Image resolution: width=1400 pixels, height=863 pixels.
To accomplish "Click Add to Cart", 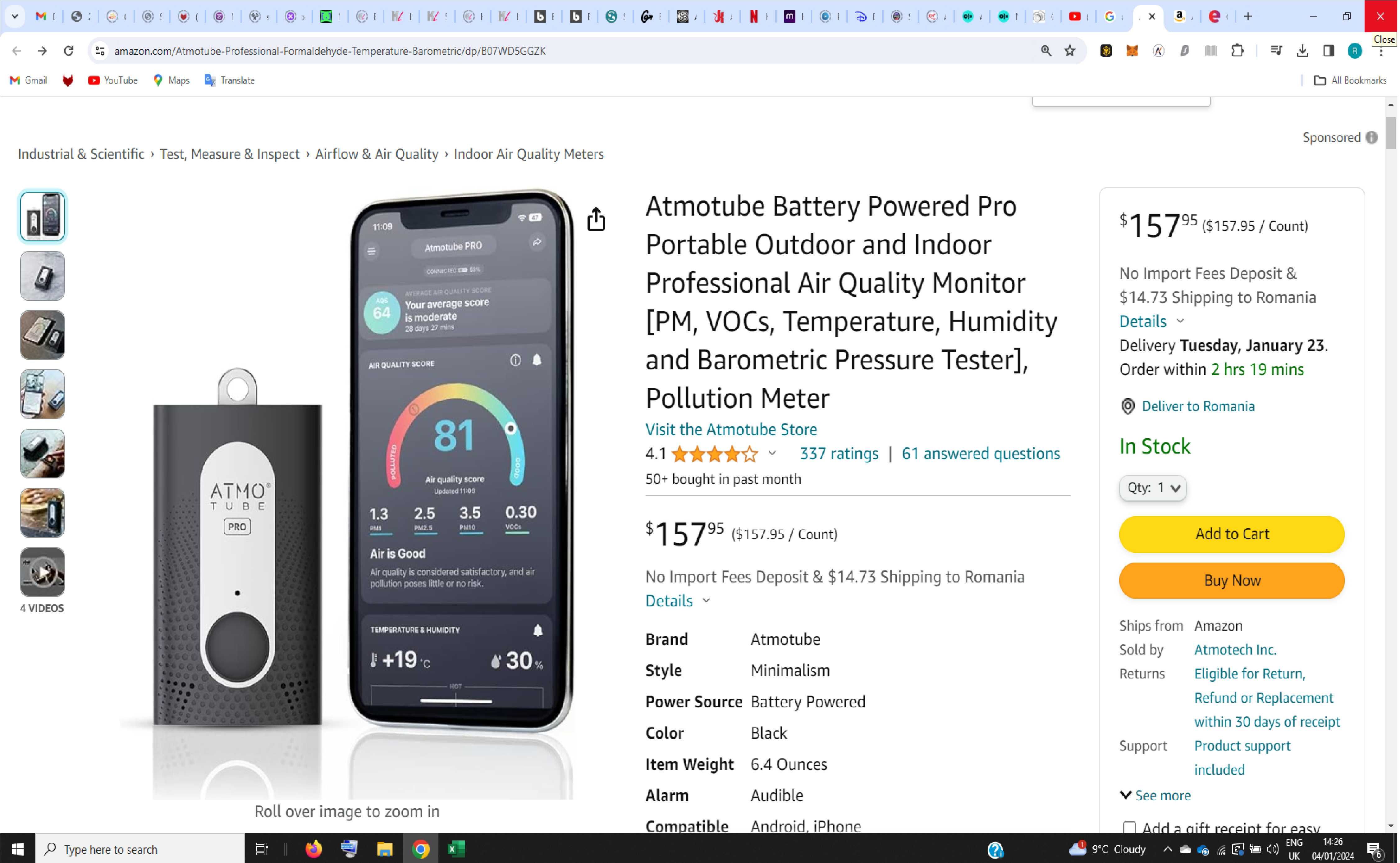I will (1232, 534).
